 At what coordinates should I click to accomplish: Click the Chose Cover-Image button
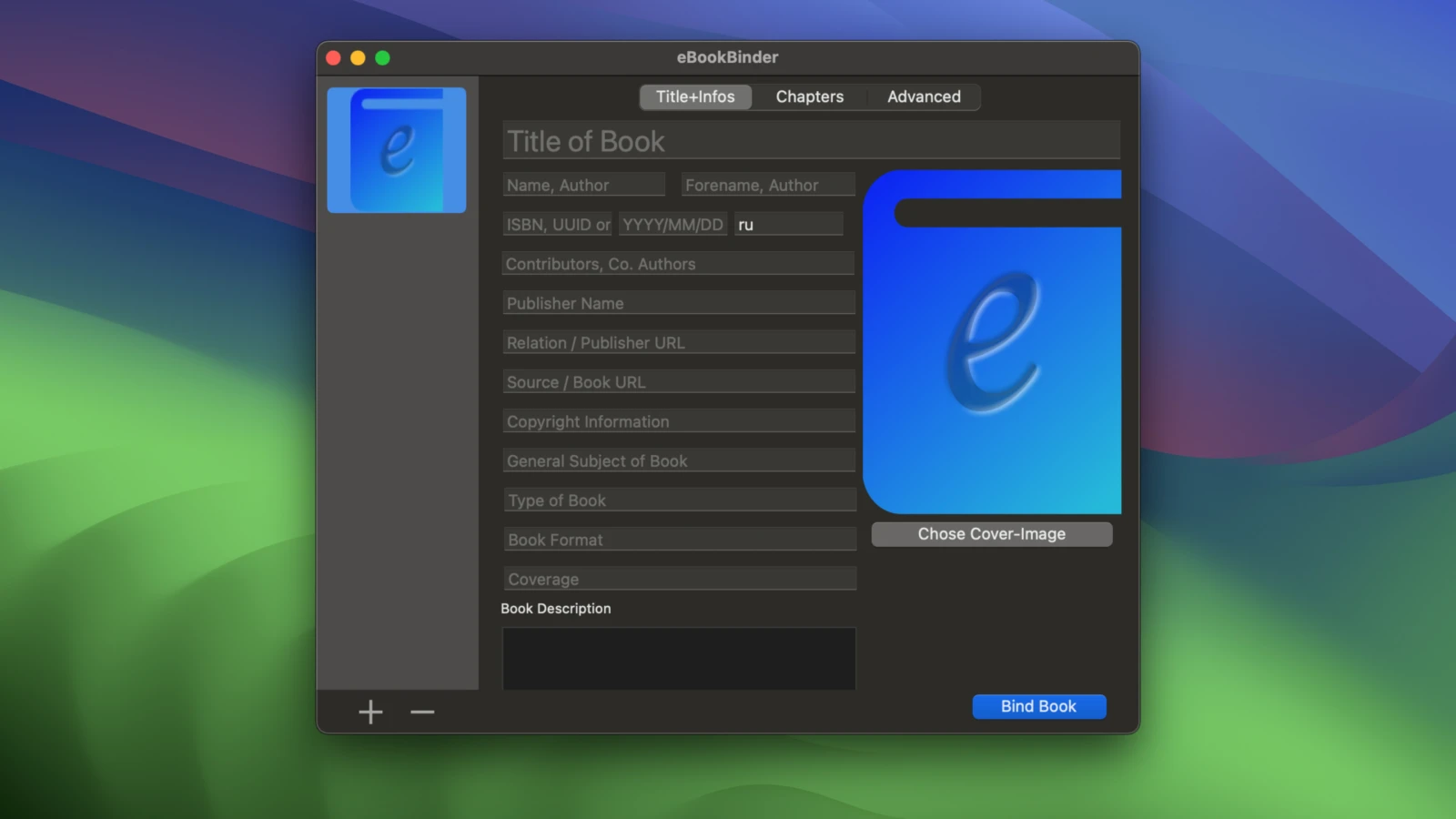tap(991, 534)
